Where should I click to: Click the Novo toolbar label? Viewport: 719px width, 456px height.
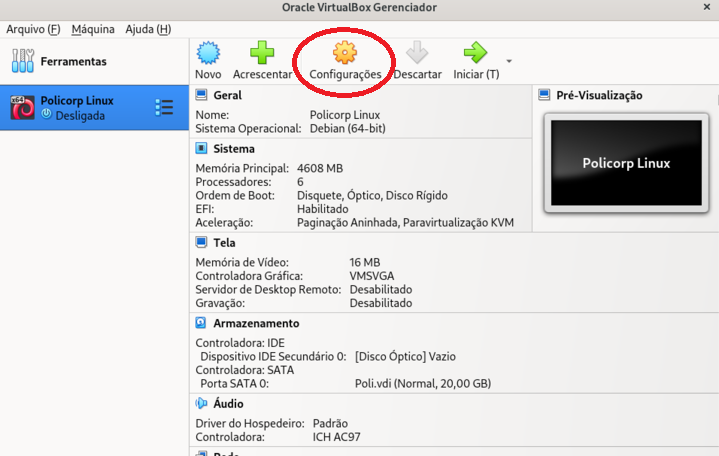click(x=208, y=74)
